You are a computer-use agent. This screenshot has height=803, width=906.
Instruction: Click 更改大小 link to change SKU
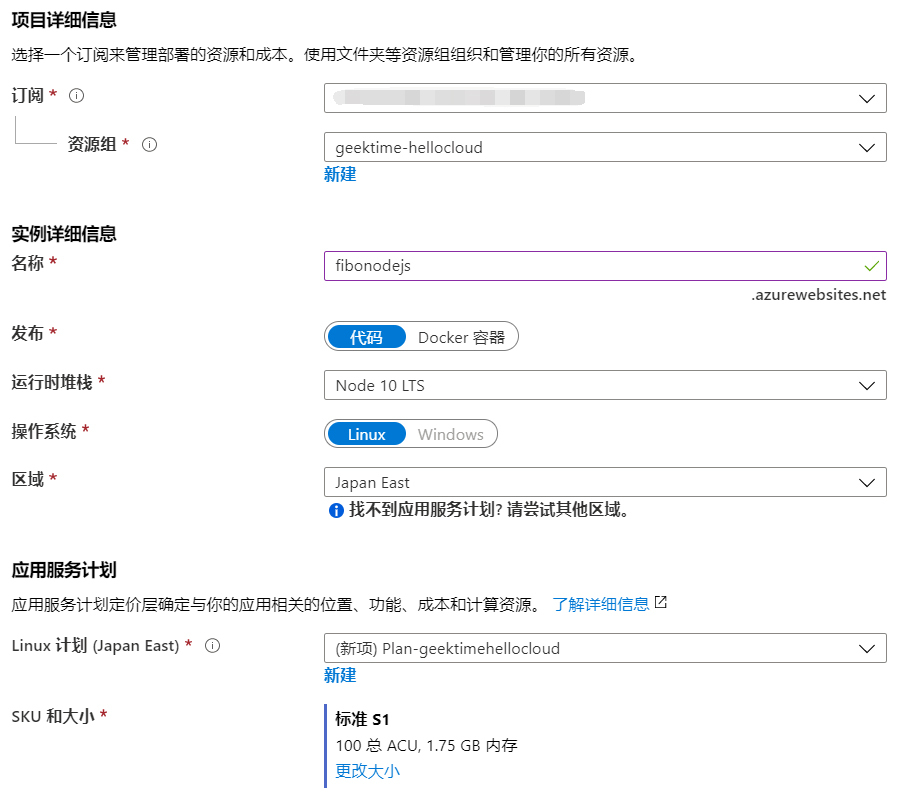pyautogui.click(x=367, y=771)
